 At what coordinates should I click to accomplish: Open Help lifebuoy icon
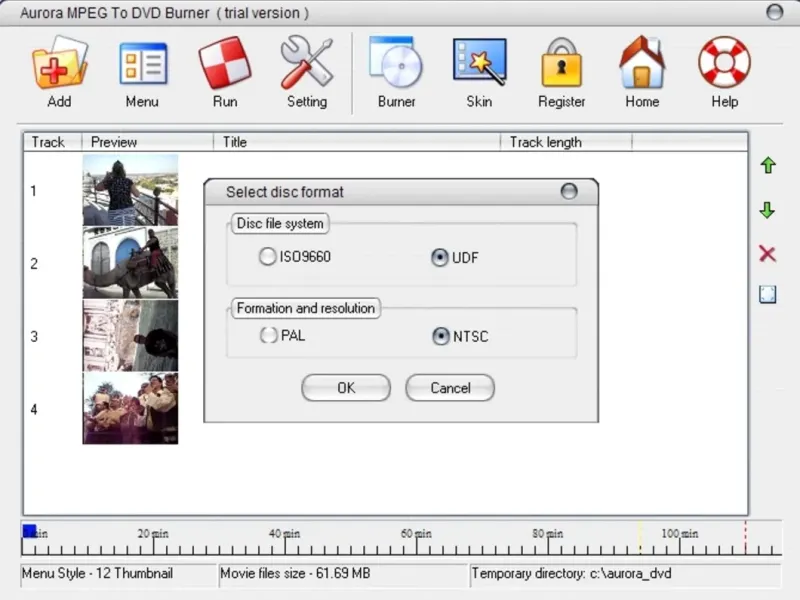click(x=724, y=62)
